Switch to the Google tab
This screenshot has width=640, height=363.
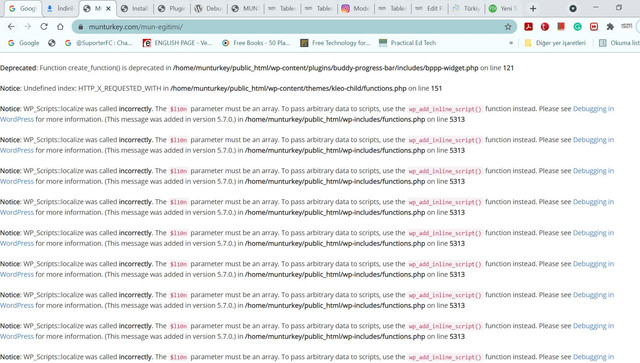[22, 9]
